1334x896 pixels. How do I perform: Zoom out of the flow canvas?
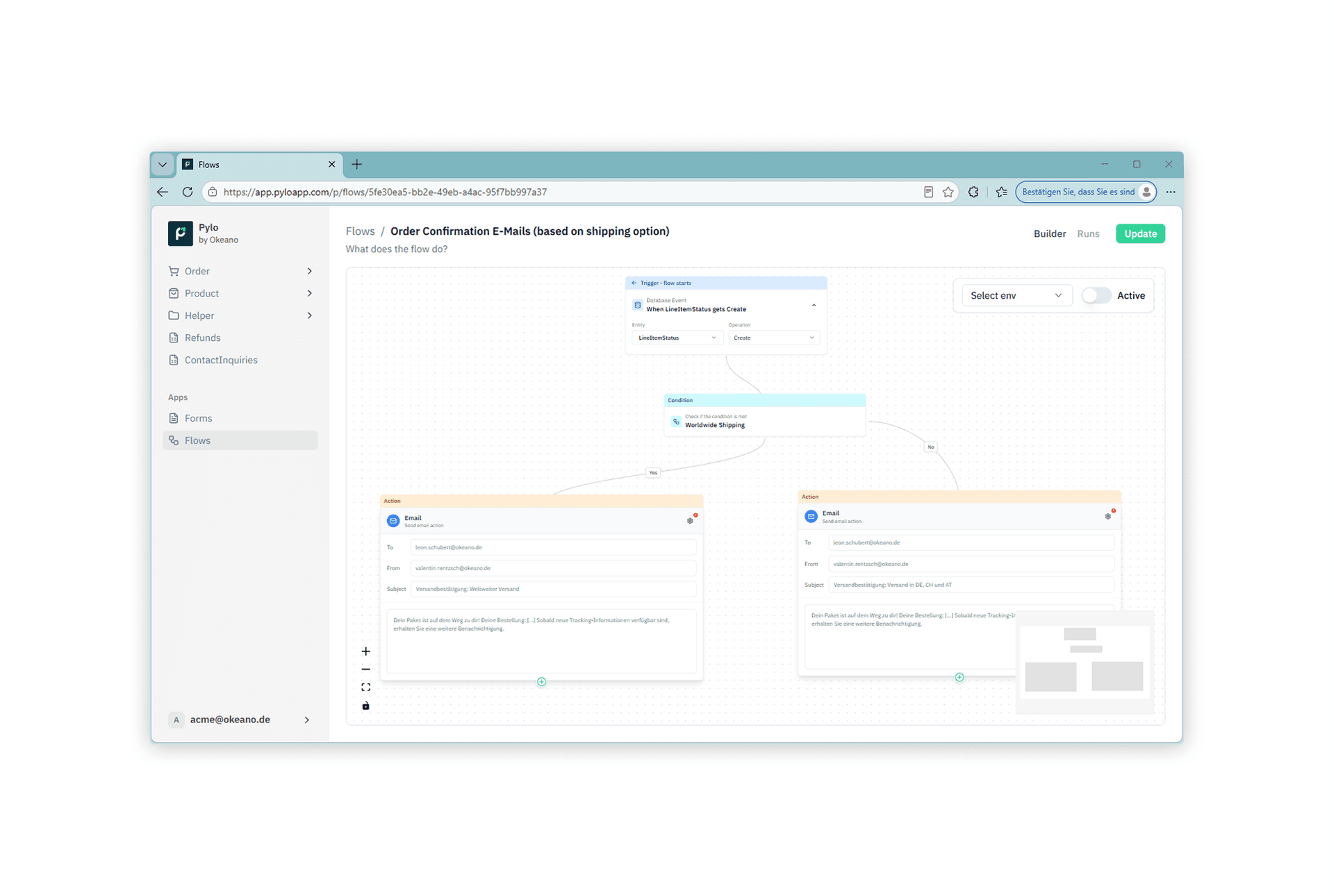click(x=365, y=670)
